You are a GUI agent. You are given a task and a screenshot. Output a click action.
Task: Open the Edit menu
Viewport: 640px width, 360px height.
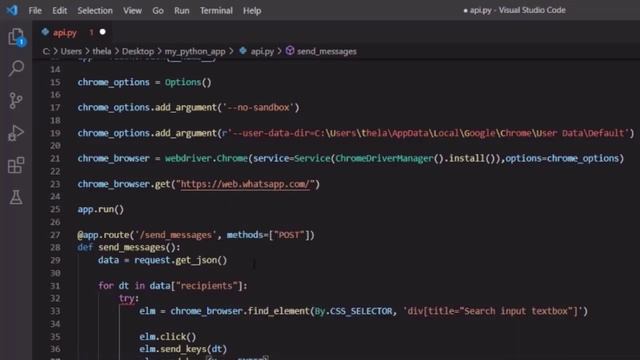[x=60, y=11]
